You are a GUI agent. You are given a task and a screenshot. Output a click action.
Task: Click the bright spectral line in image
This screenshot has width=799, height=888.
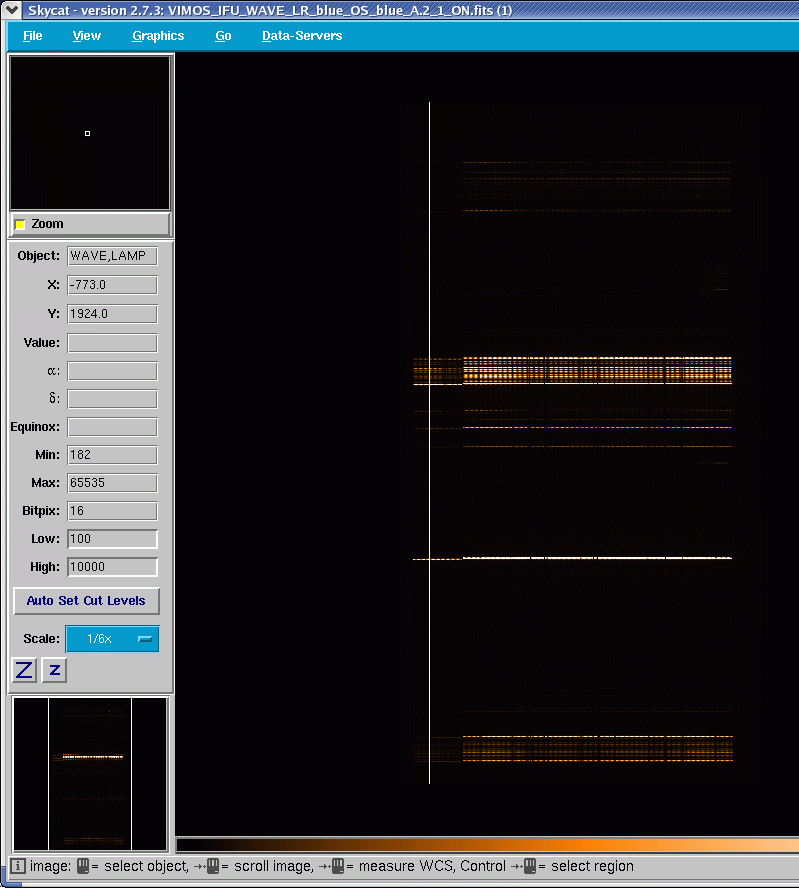(597, 558)
